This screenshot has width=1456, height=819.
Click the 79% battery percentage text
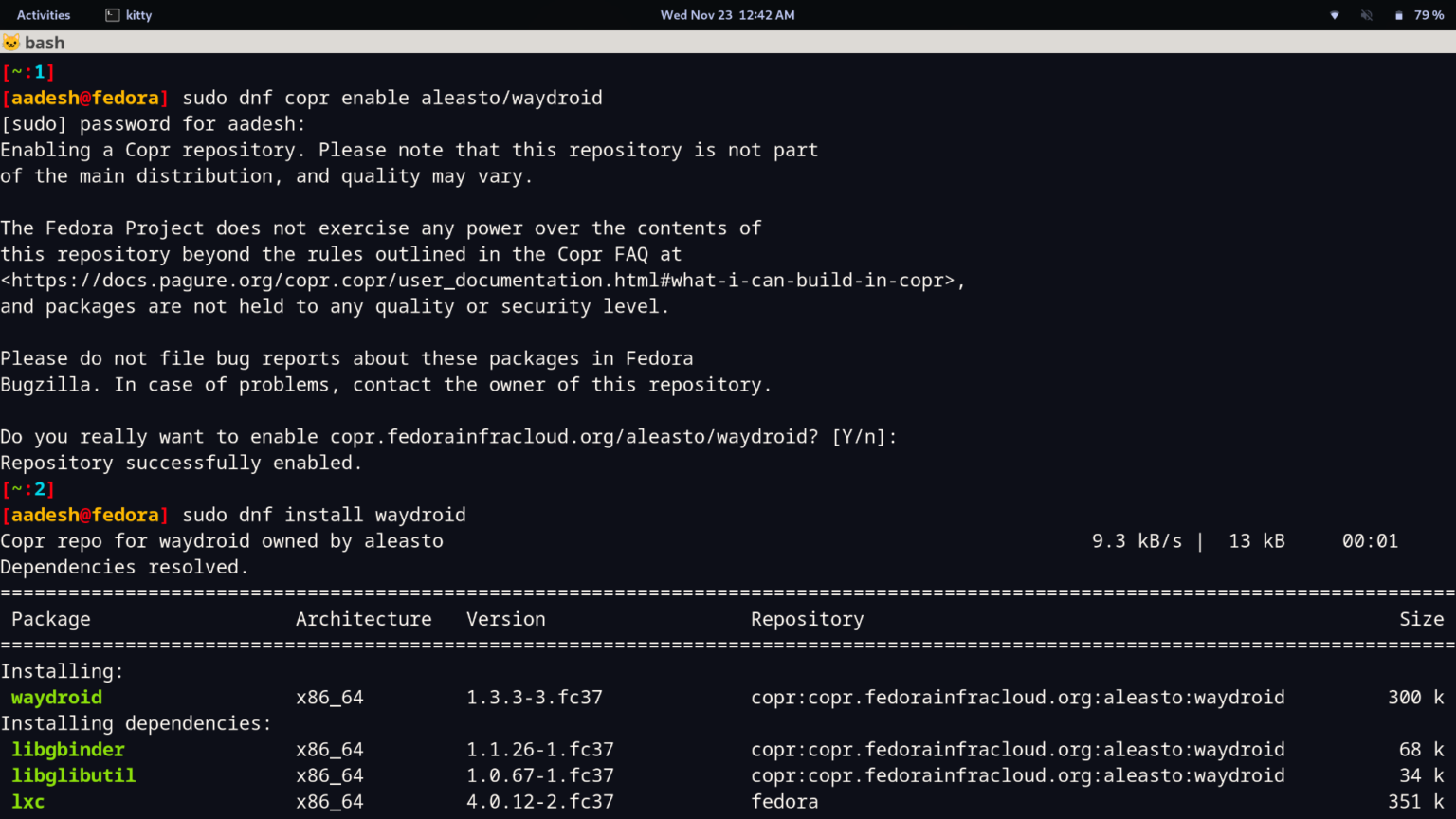pyautogui.click(x=1430, y=15)
